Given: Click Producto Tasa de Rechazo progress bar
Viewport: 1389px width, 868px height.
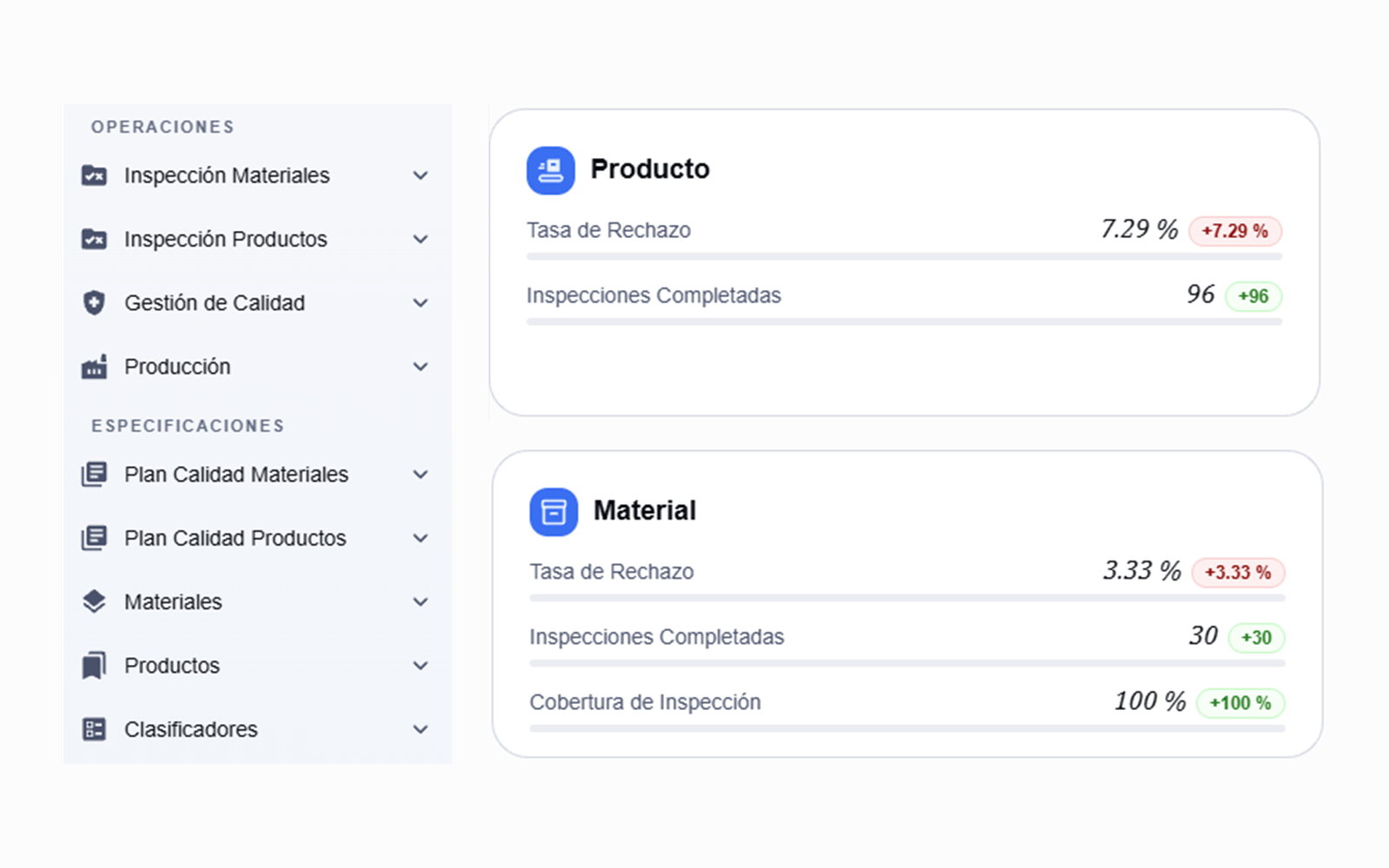Looking at the screenshot, I should (x=904, y=257).
